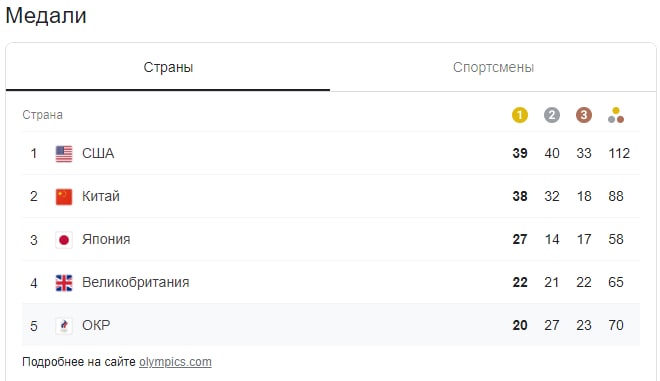Click the Страна column header
This screenshot has width=660, height=381.
coord(43,115)
